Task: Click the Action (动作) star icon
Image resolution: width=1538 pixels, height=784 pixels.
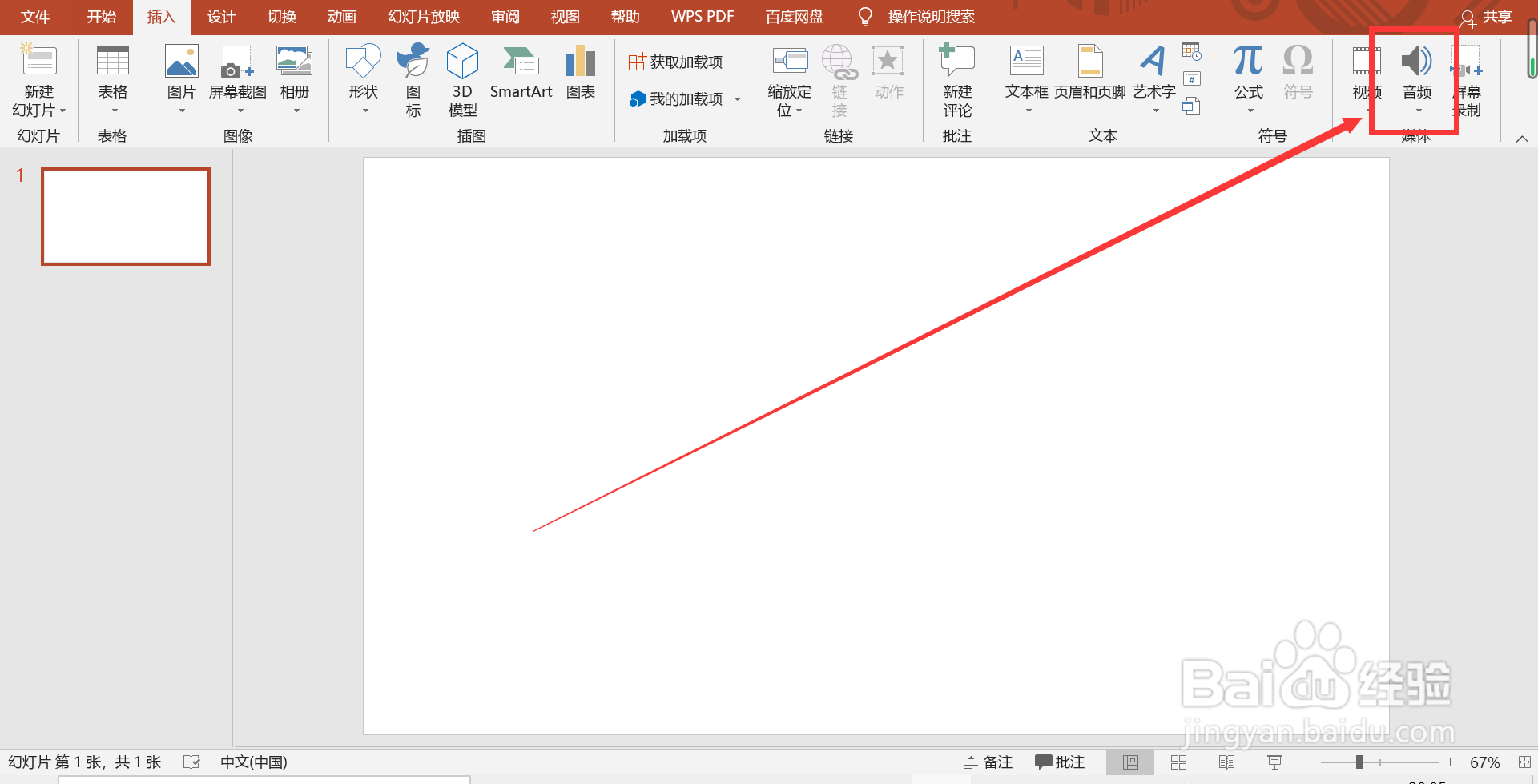Action: (x=888, y=61)
